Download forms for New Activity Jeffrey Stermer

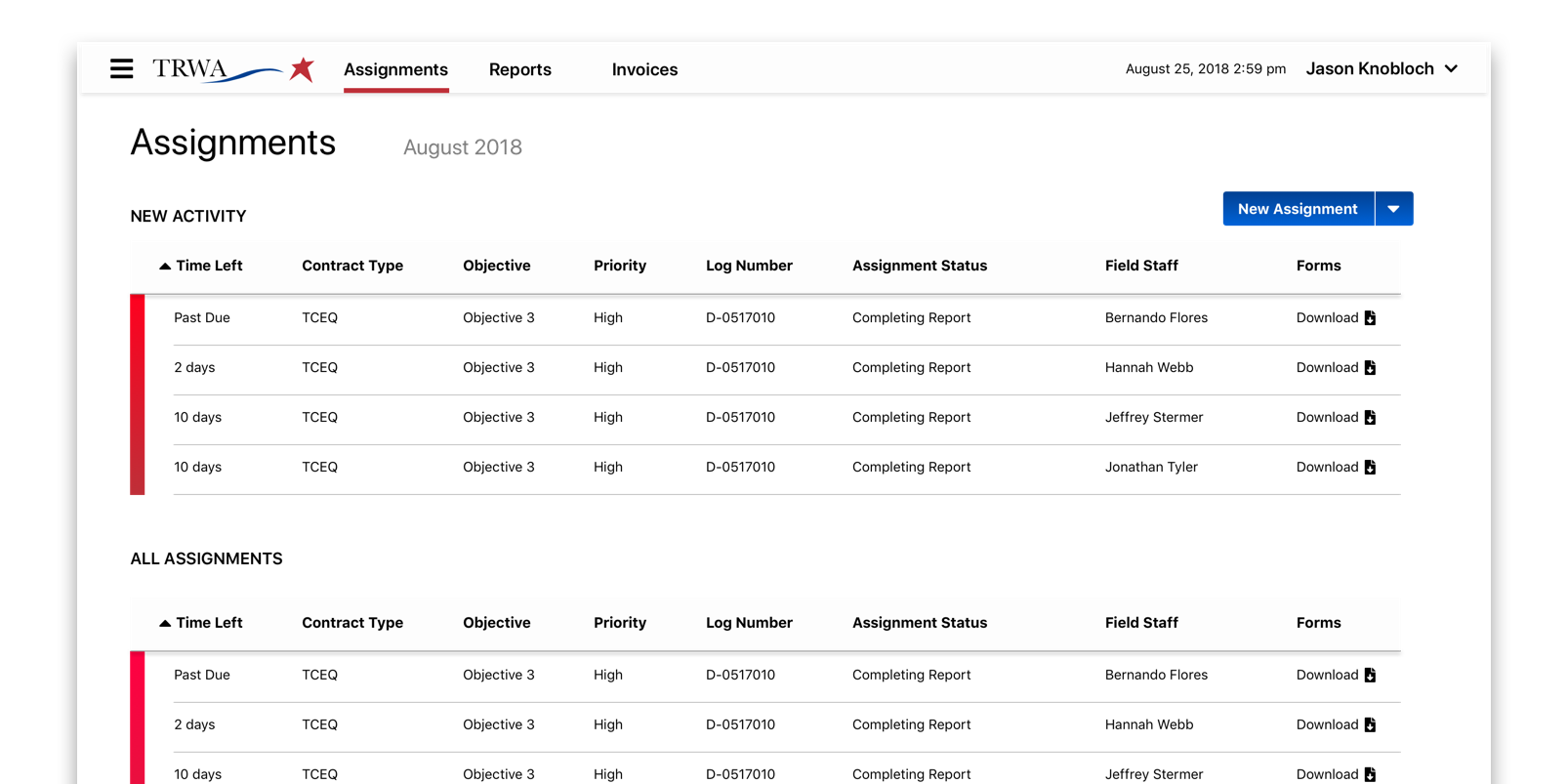(x=1336, y=418)
